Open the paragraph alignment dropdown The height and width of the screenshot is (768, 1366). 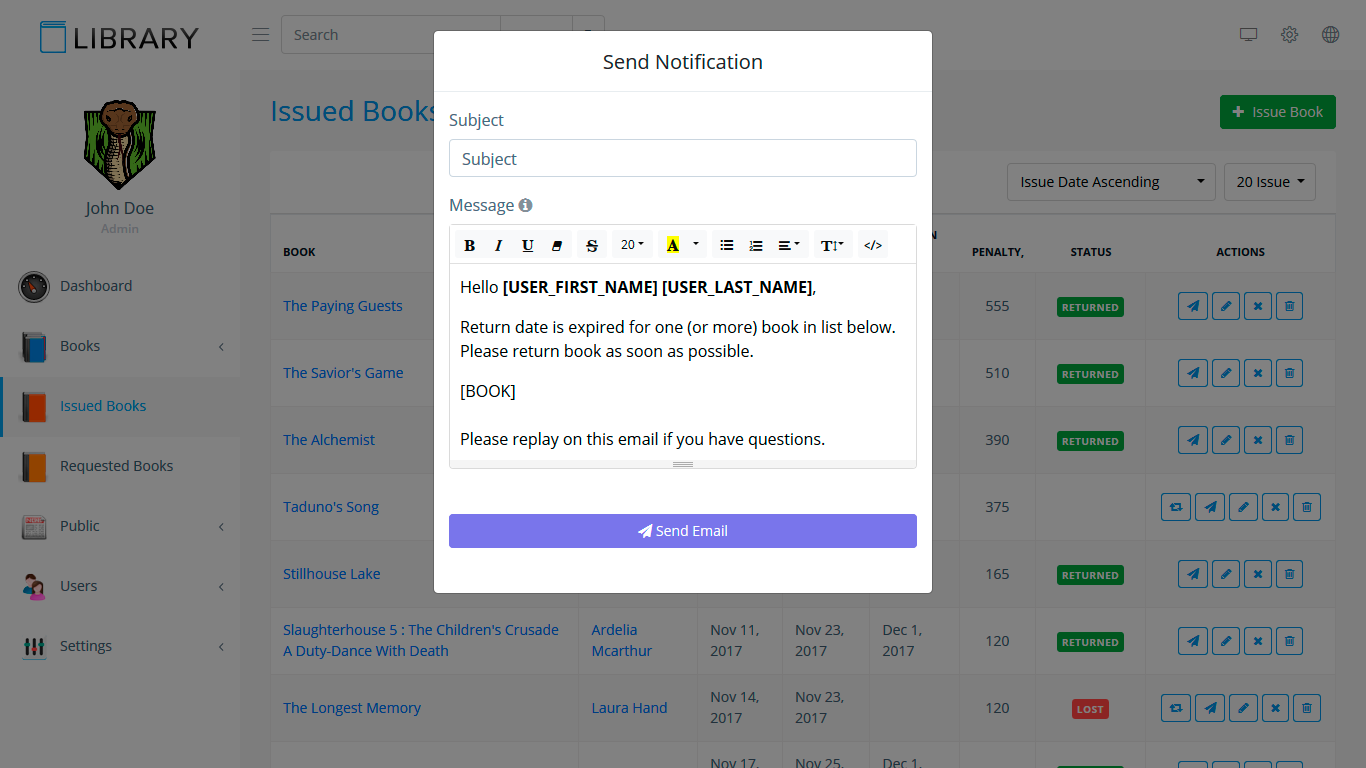point(789,245)
